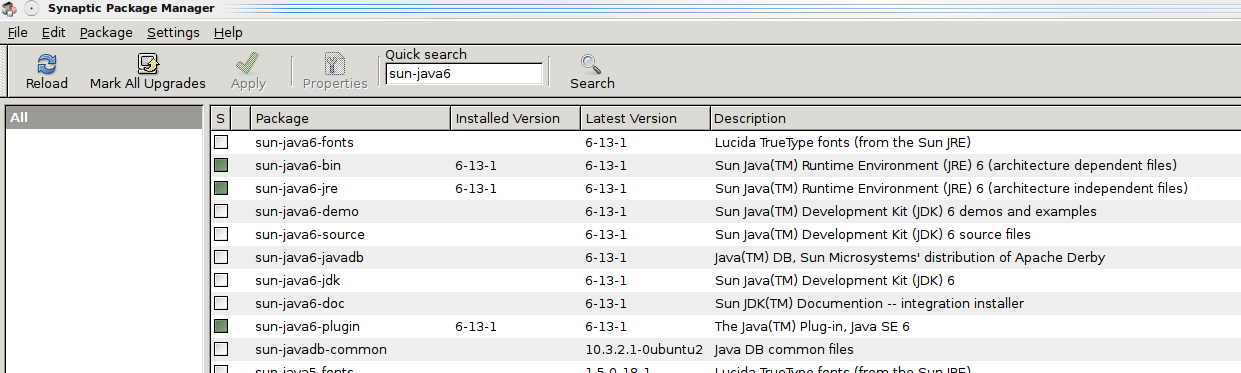The width and height of the screenshot is (1241, 373).
Task: Click the 'JDK 6 demos and examples' description
Action: pos(905,211)
